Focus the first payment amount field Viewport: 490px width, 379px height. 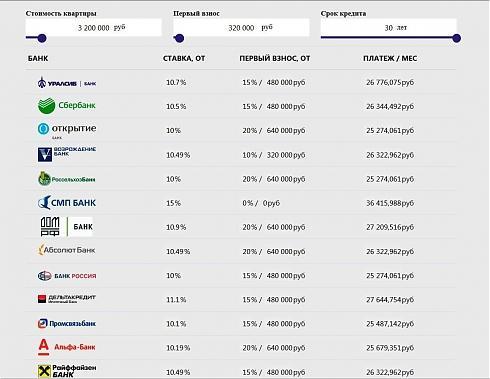tap(241, 28)
